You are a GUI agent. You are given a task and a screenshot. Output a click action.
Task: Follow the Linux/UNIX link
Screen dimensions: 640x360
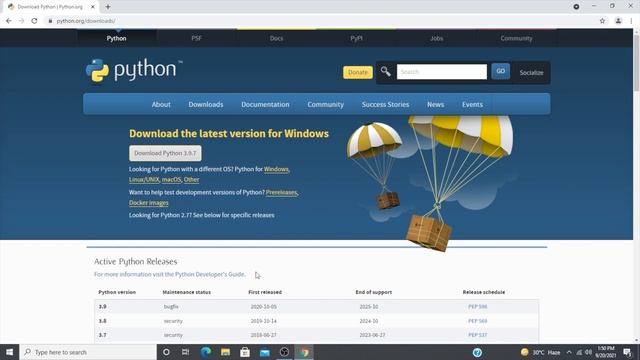point(144,180)
